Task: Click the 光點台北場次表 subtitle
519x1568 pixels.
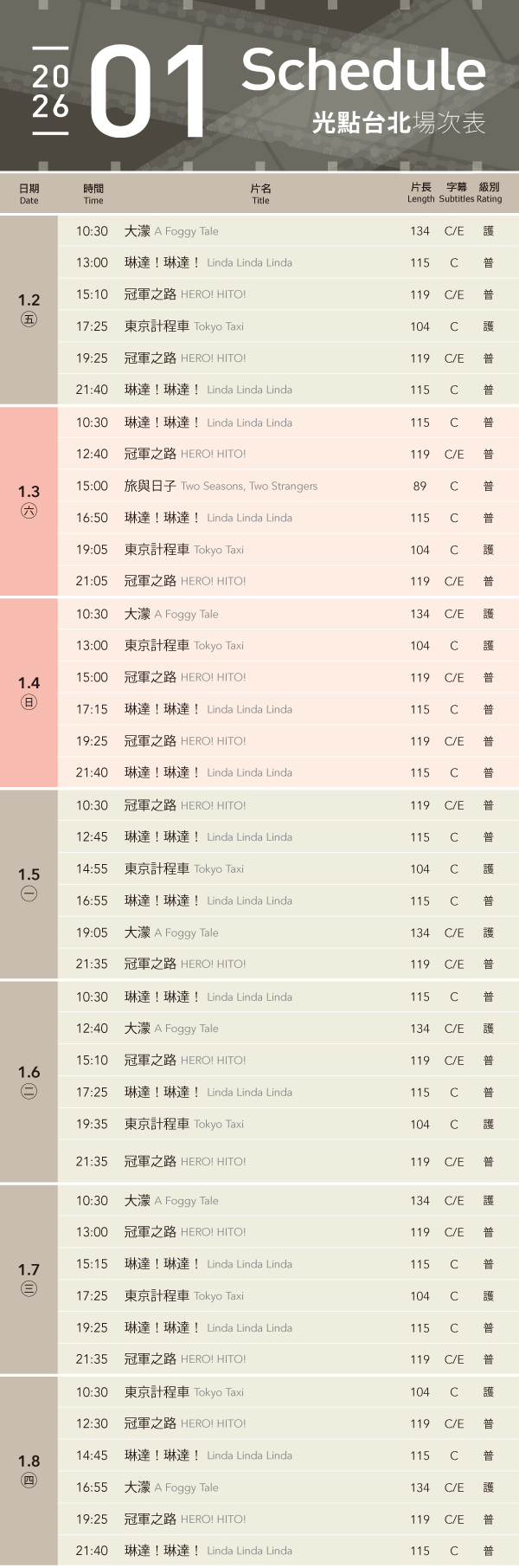Action: pyautogui.click(x=399, y=123)
